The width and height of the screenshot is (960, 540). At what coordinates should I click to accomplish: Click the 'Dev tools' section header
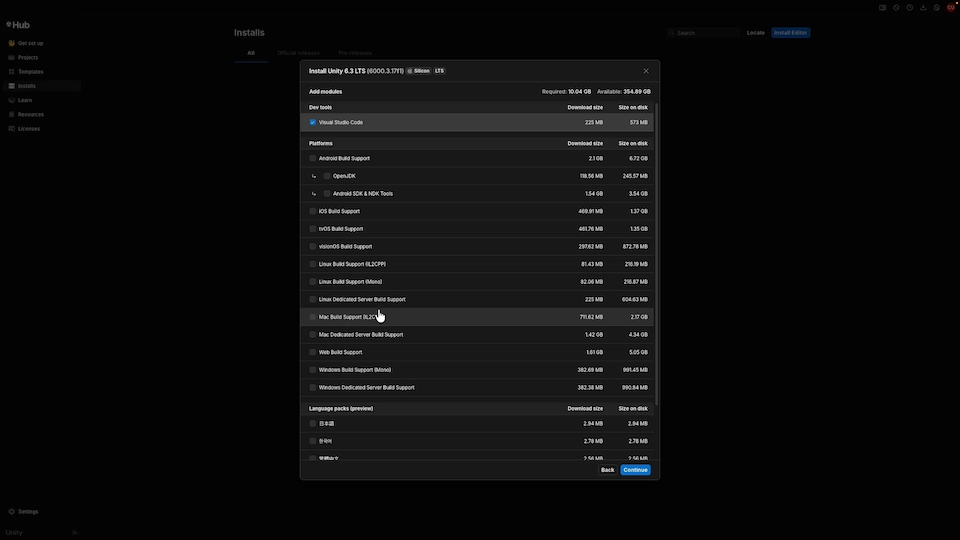321,108
